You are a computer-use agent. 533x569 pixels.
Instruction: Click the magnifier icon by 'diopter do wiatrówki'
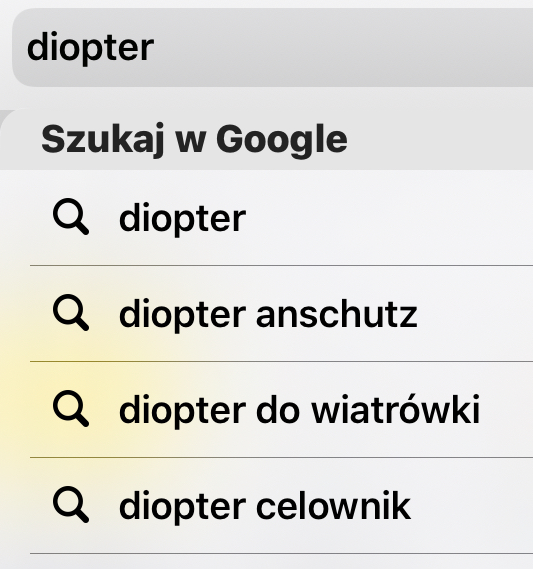tap(71, 408)
